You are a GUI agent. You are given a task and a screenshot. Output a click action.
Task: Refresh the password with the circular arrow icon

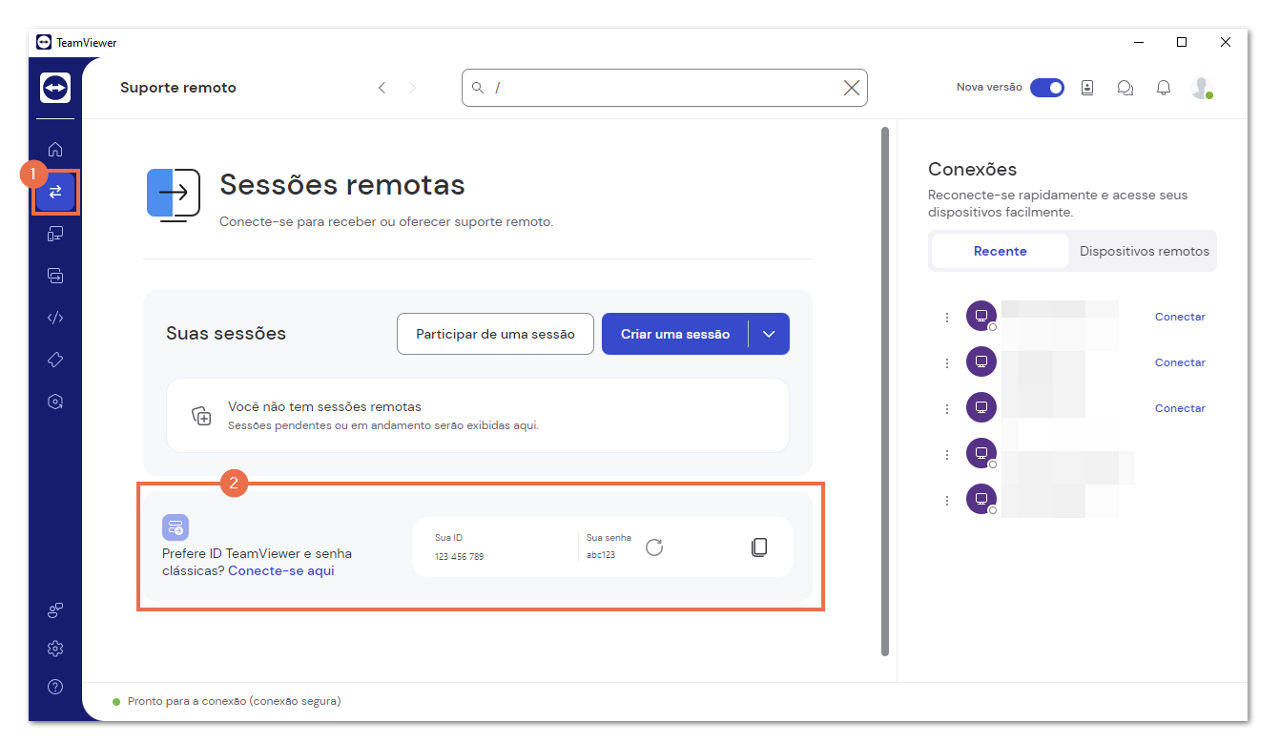[655, 547]
